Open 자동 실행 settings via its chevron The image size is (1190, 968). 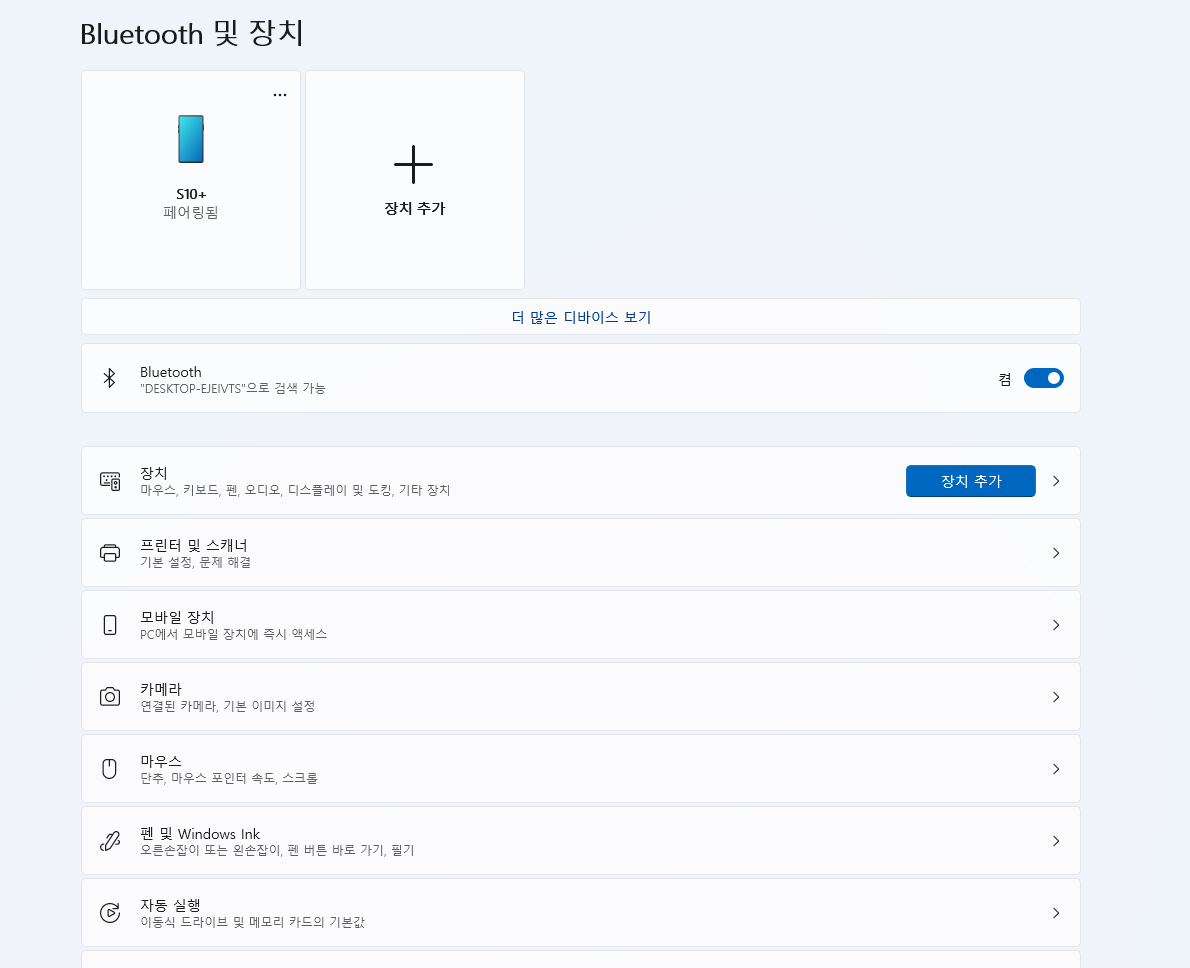pos(1056,913)
